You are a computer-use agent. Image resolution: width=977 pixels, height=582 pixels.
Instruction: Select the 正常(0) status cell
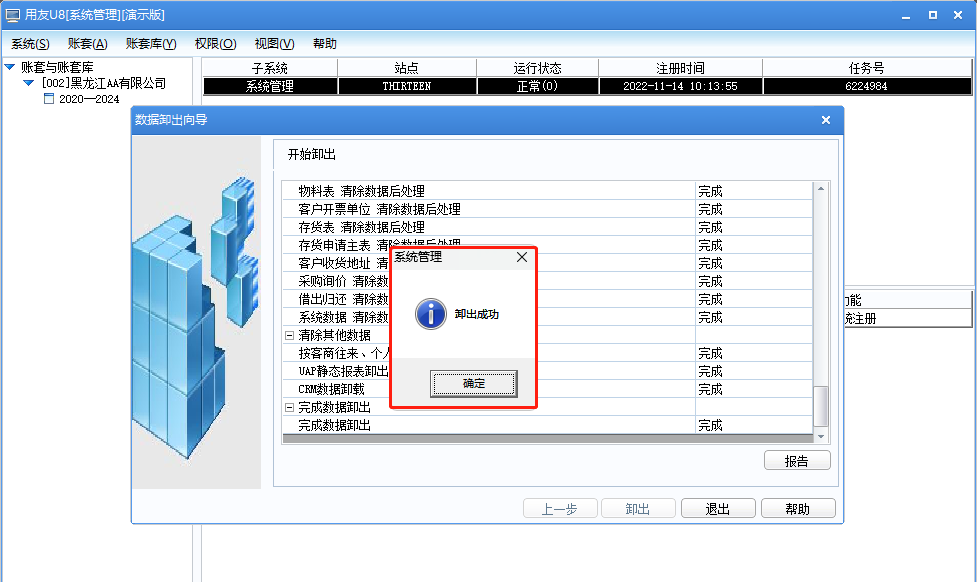[537, 86]
